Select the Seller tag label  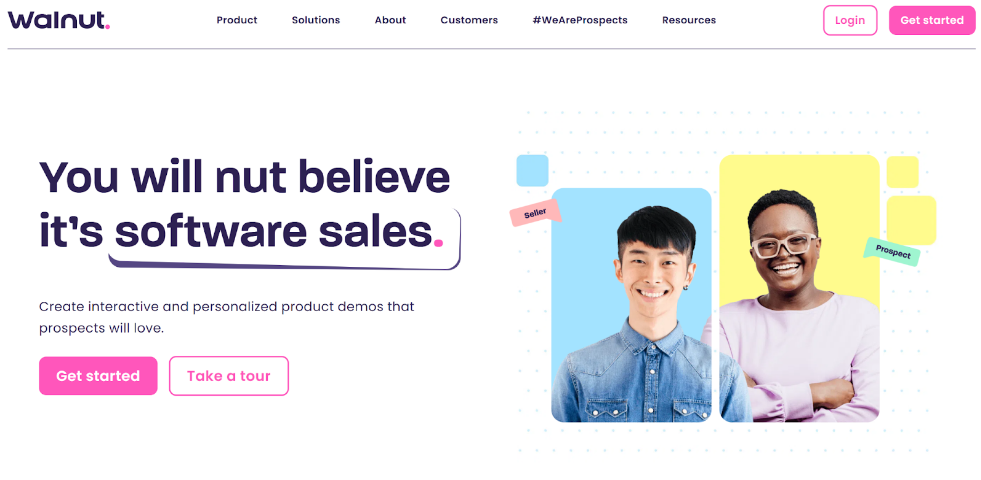tap(535, 213)
